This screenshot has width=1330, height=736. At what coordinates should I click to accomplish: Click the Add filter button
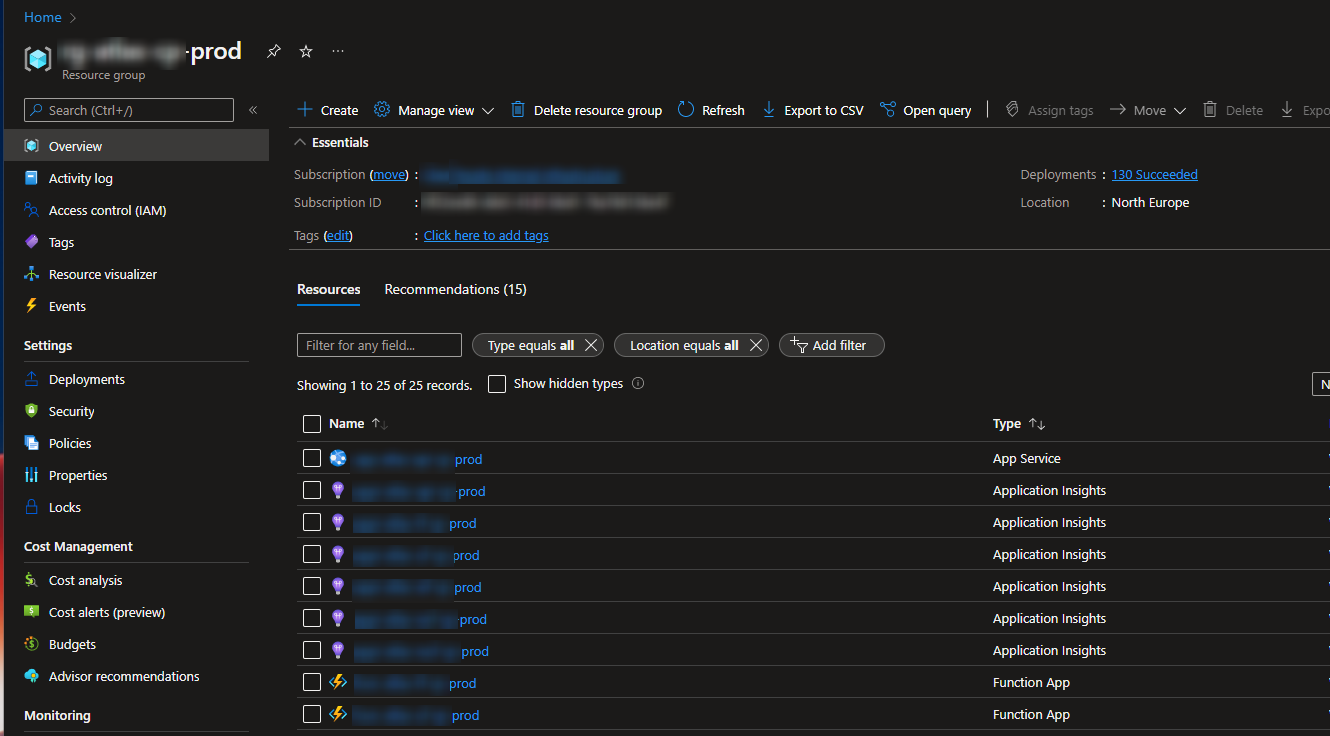832,345
